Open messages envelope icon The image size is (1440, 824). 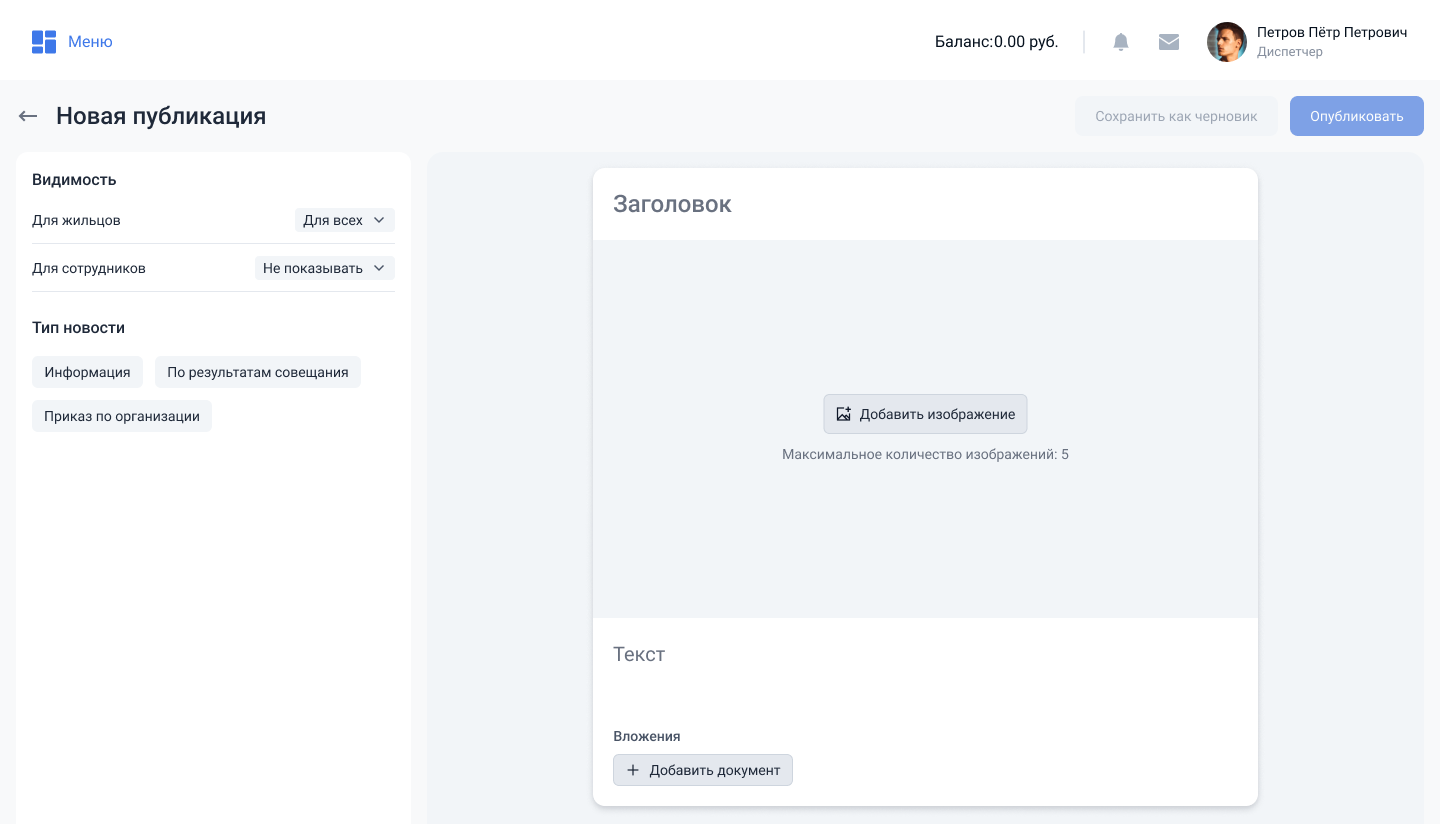[1169, 42]
